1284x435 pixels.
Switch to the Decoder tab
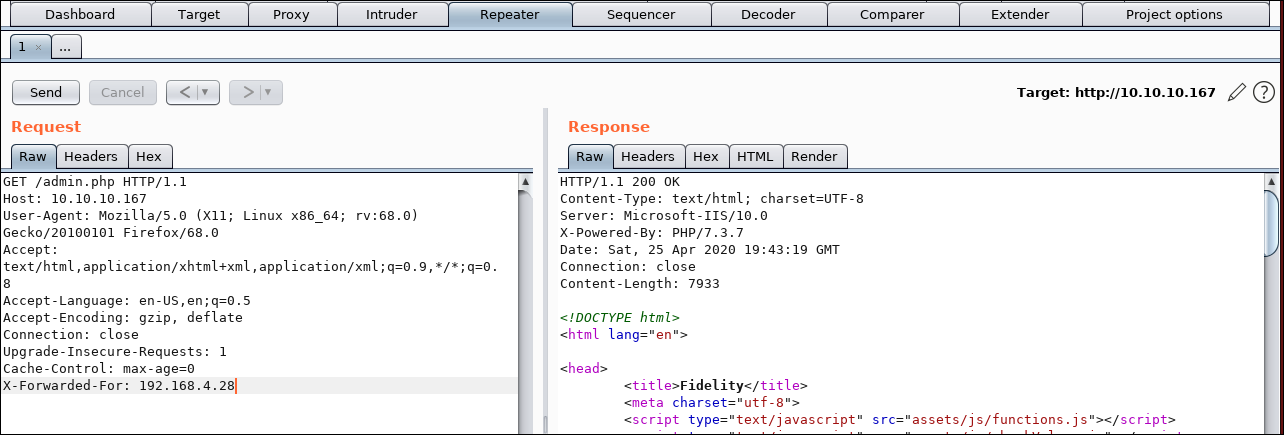coord(768,15)
